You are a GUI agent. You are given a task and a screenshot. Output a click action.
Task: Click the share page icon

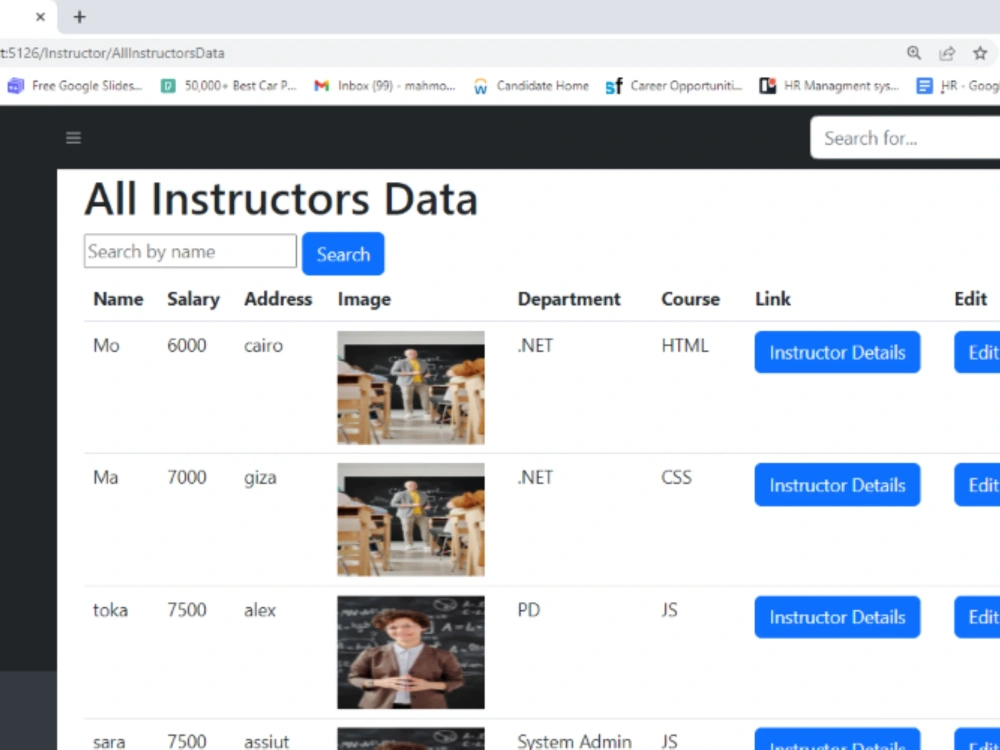coord(947,53)
